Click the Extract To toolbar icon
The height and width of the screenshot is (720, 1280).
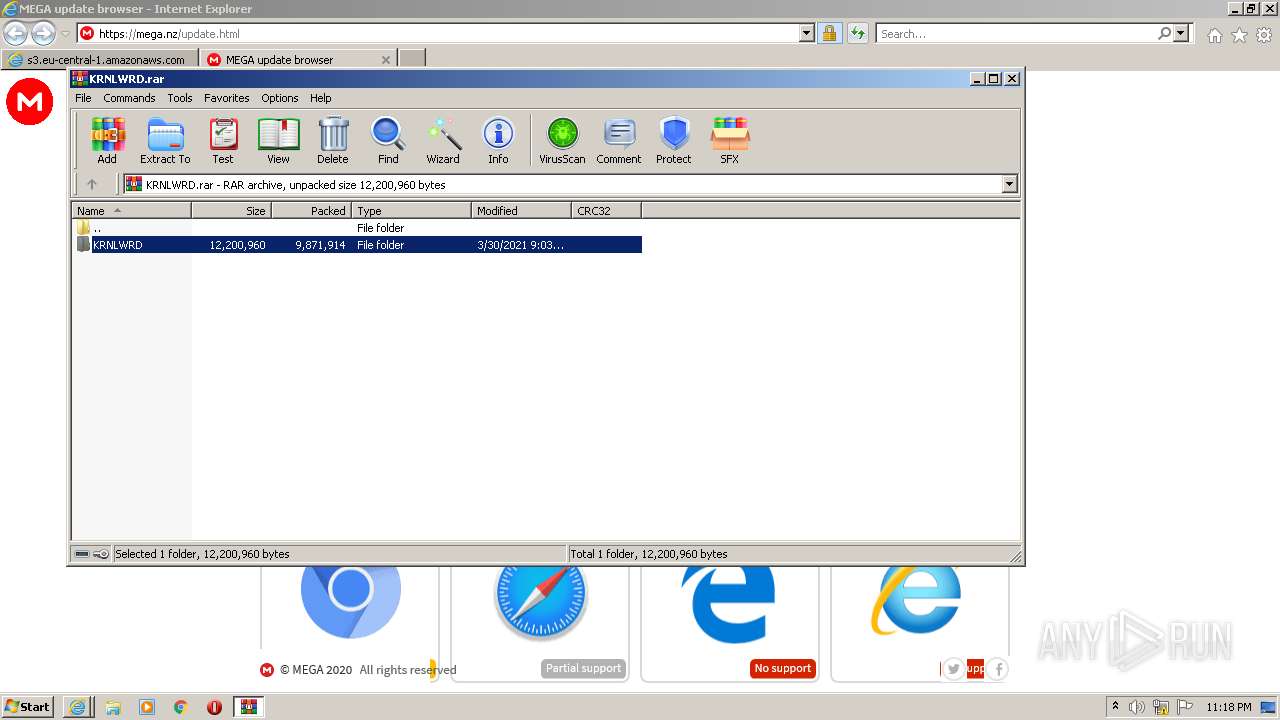pos(165,140)
